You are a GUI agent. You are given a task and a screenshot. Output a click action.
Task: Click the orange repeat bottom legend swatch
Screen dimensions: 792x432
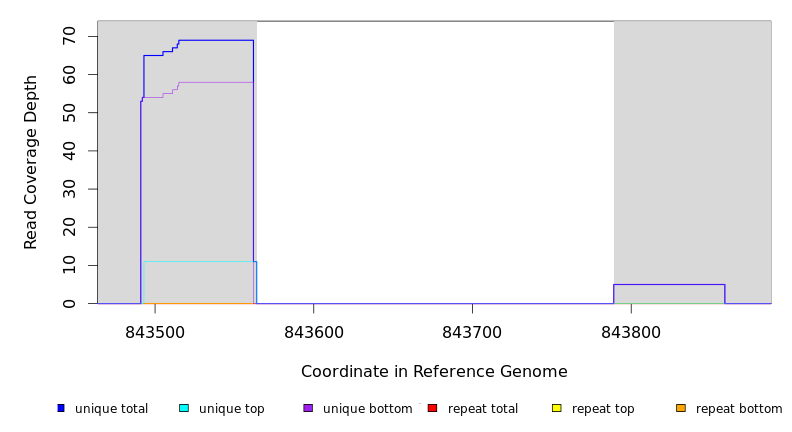[x=681, y=408]
